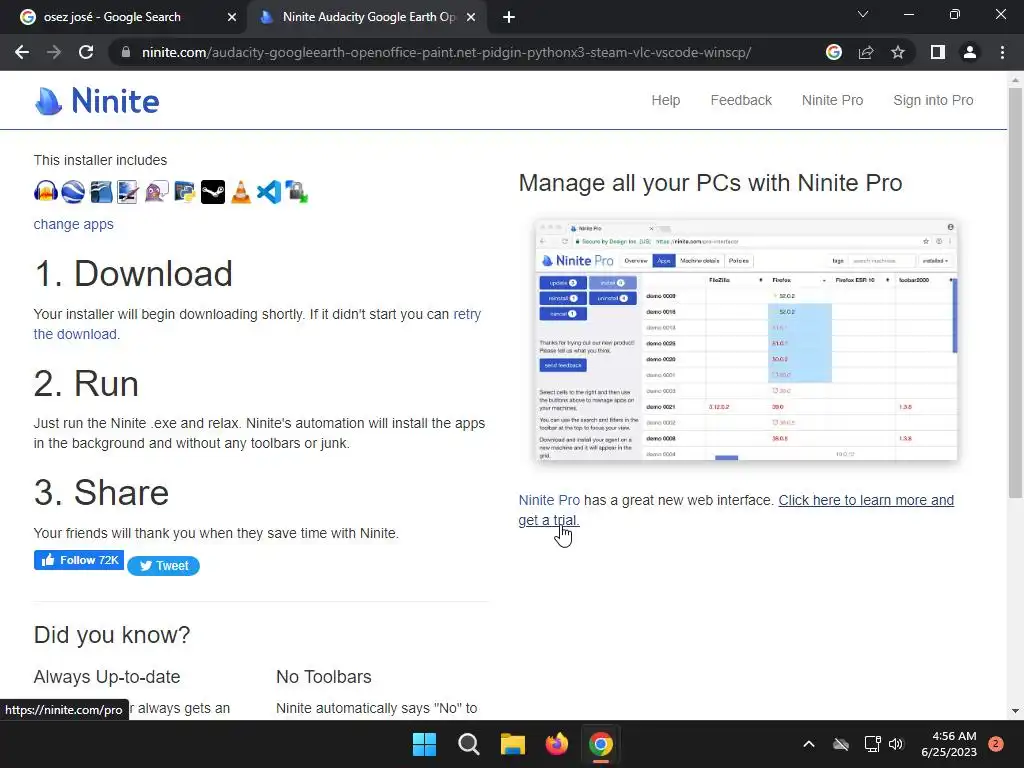Click the Steam app icon
Image resolution: width=1024 pixels, height=768 pixels.
tap(213, 192)
